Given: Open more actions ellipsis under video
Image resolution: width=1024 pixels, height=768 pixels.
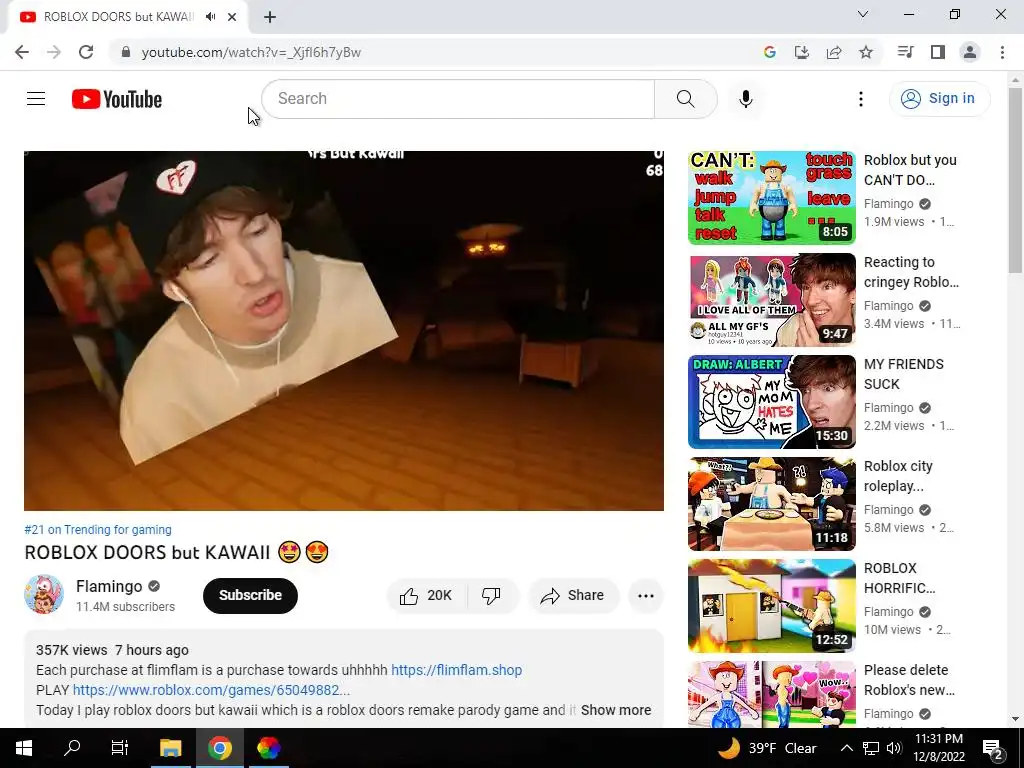Looking at the screenshot, I should point(646,596).
